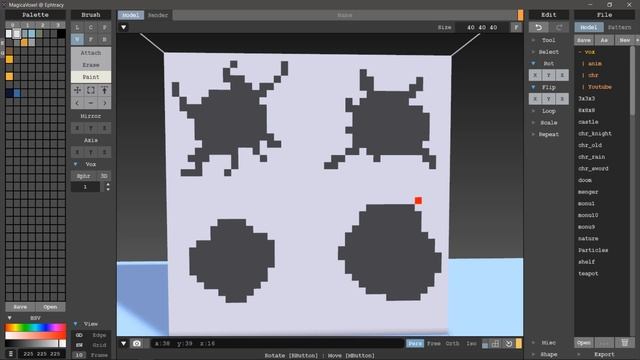Click the Undo arrow icon in Edit panel
This screenshot has height=360, width=640.
[x=539, y=27]
